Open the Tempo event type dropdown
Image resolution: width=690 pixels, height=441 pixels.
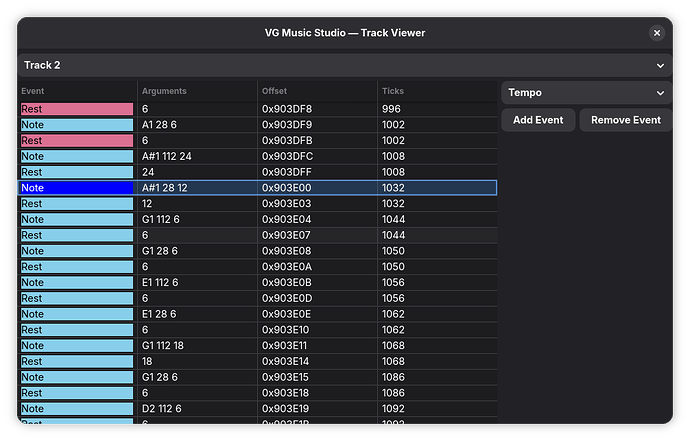587,93
